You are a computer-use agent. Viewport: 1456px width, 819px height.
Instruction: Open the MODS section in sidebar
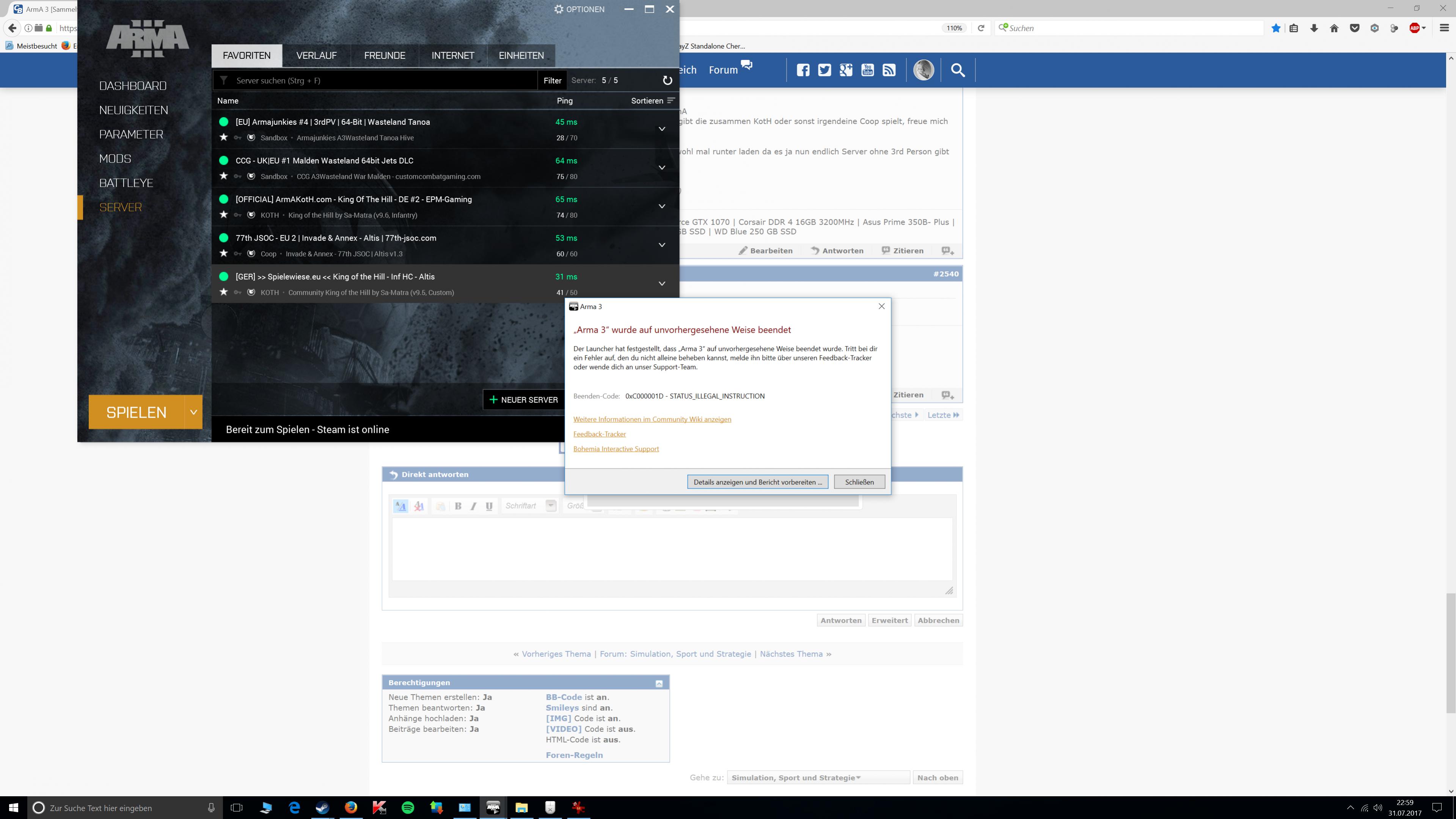point(115,159)
